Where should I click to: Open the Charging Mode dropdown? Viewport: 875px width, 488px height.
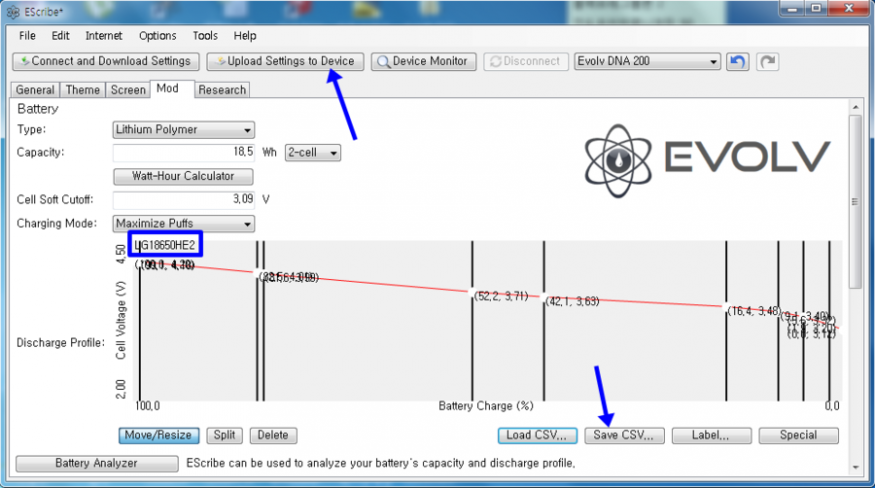coord(183,223)
